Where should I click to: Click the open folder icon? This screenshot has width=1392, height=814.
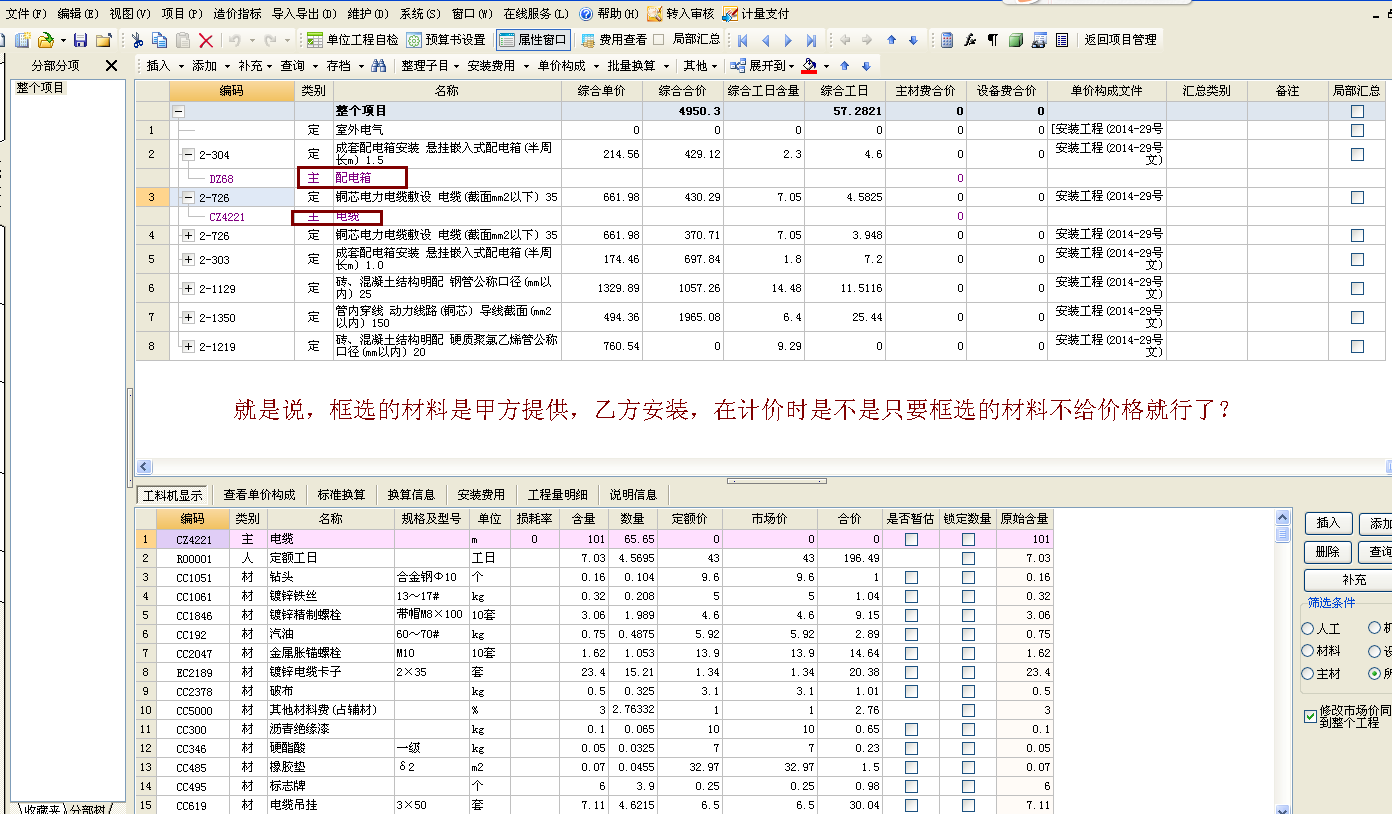tap(45, 40)
